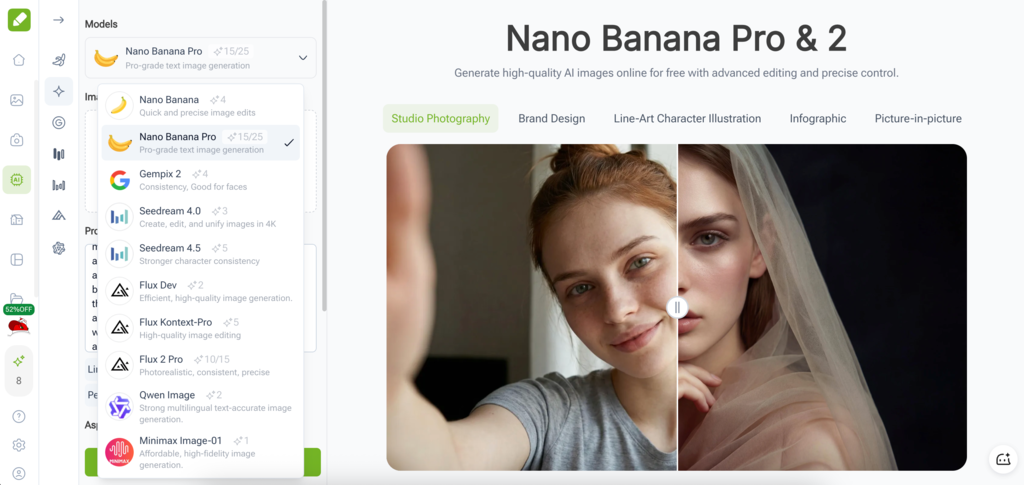Image resolution: width=1024 pixels, height=485 pixels.
Task: Click the selfie before image
Action: pos(532,307)
